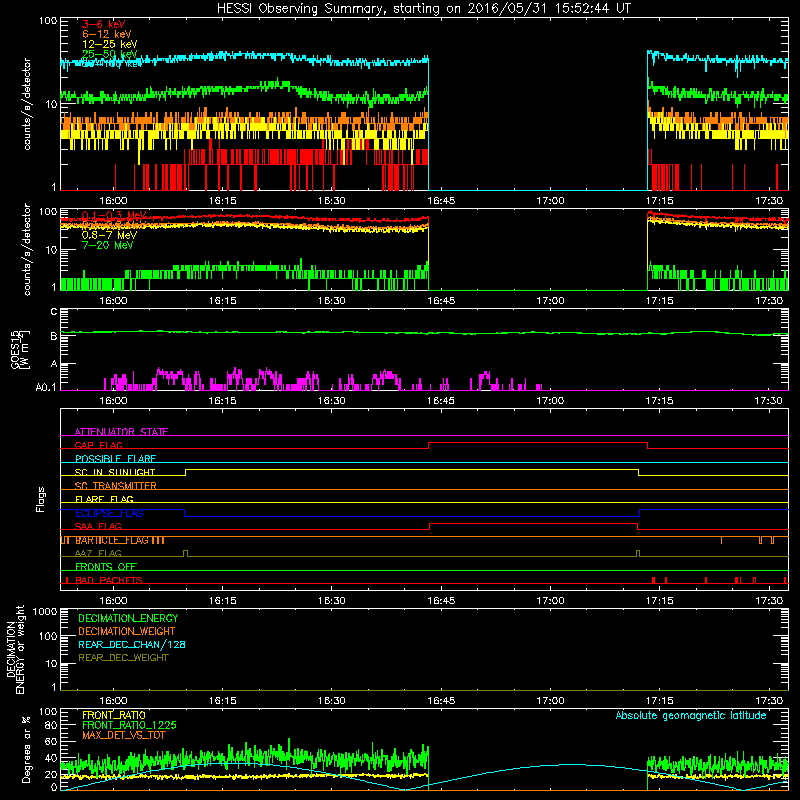This screenshot has width=800, height=800.
Task: Click the 0.8-7 MeV legend label
Action: pyautogui.click(x=109, y=235)
